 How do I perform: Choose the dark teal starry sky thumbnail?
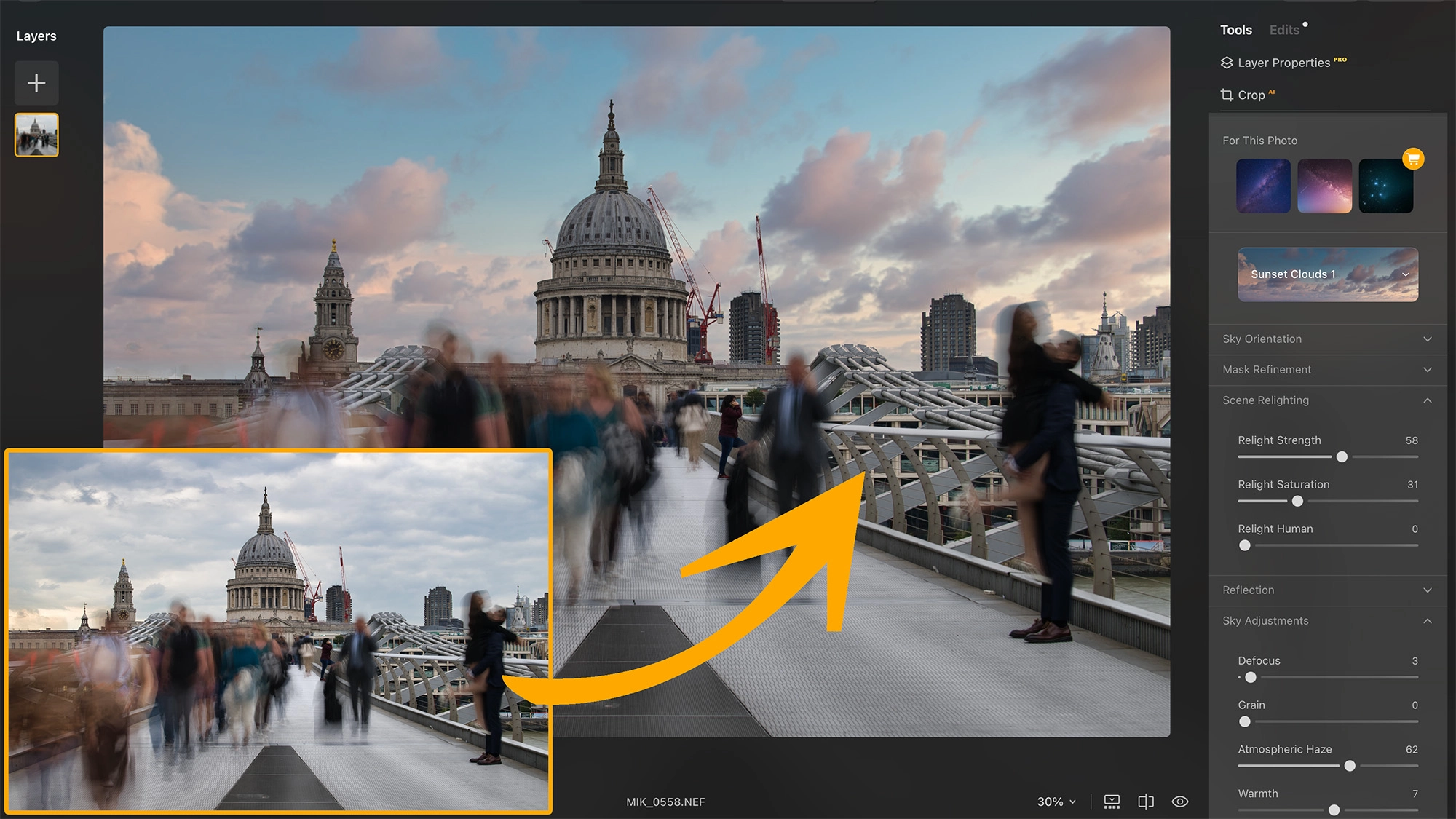pyautogui.click(x=1385, y=186)
